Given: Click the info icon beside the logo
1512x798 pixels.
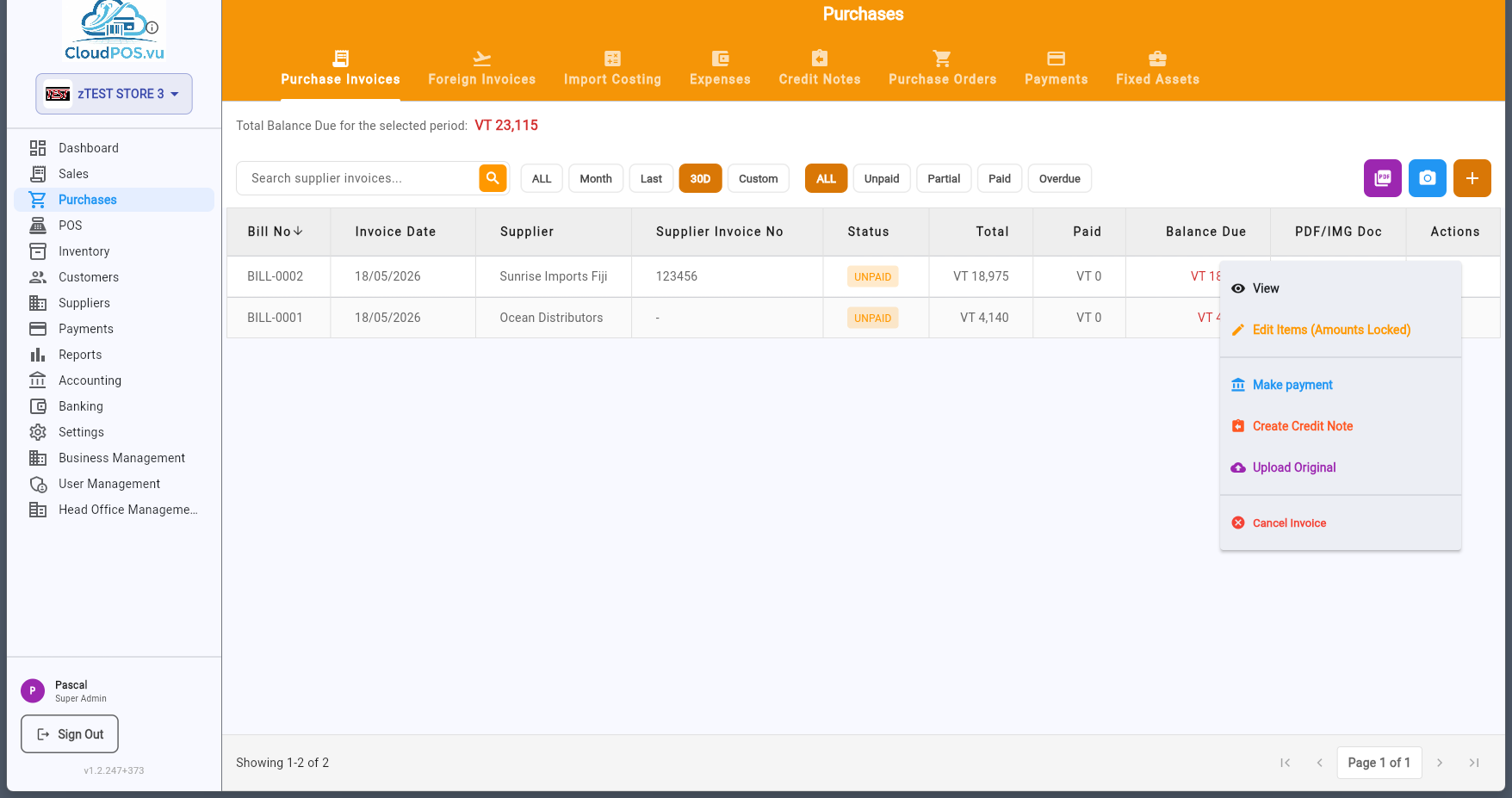Looking at the screenshot, I should [x=152, y=28].
